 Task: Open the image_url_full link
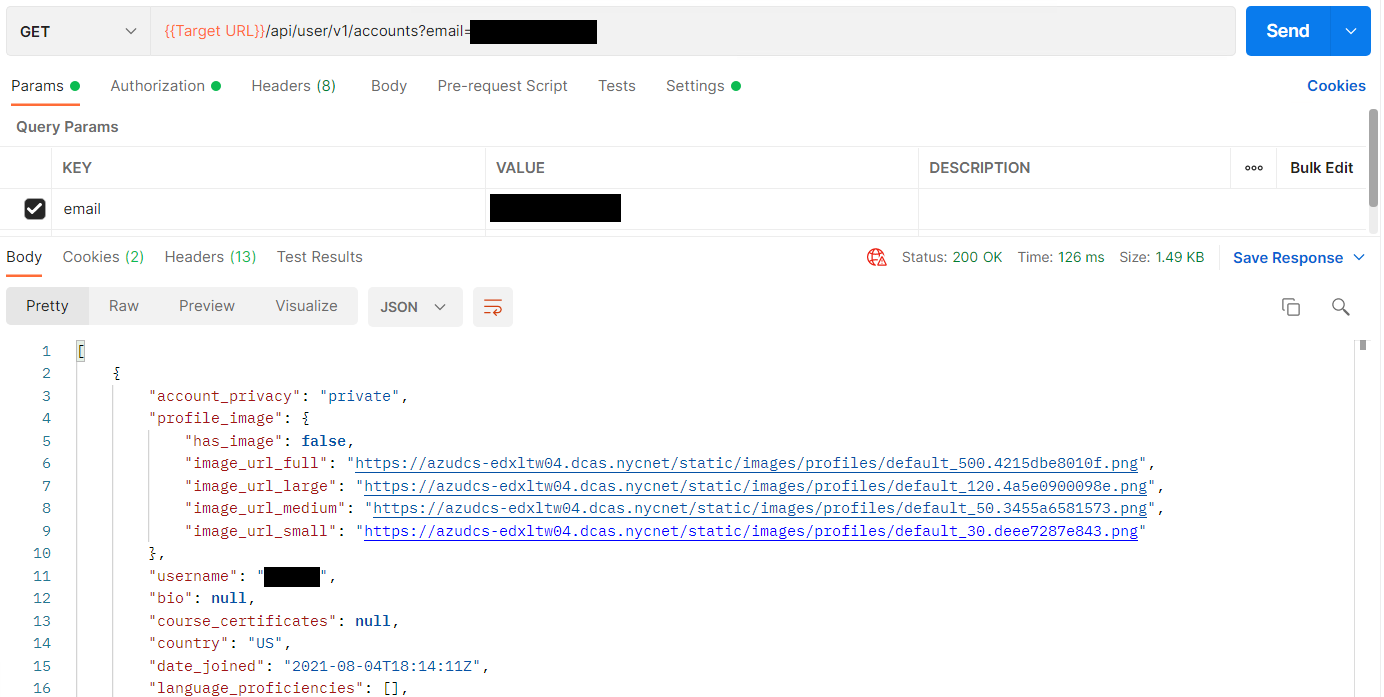click(747, 464)
